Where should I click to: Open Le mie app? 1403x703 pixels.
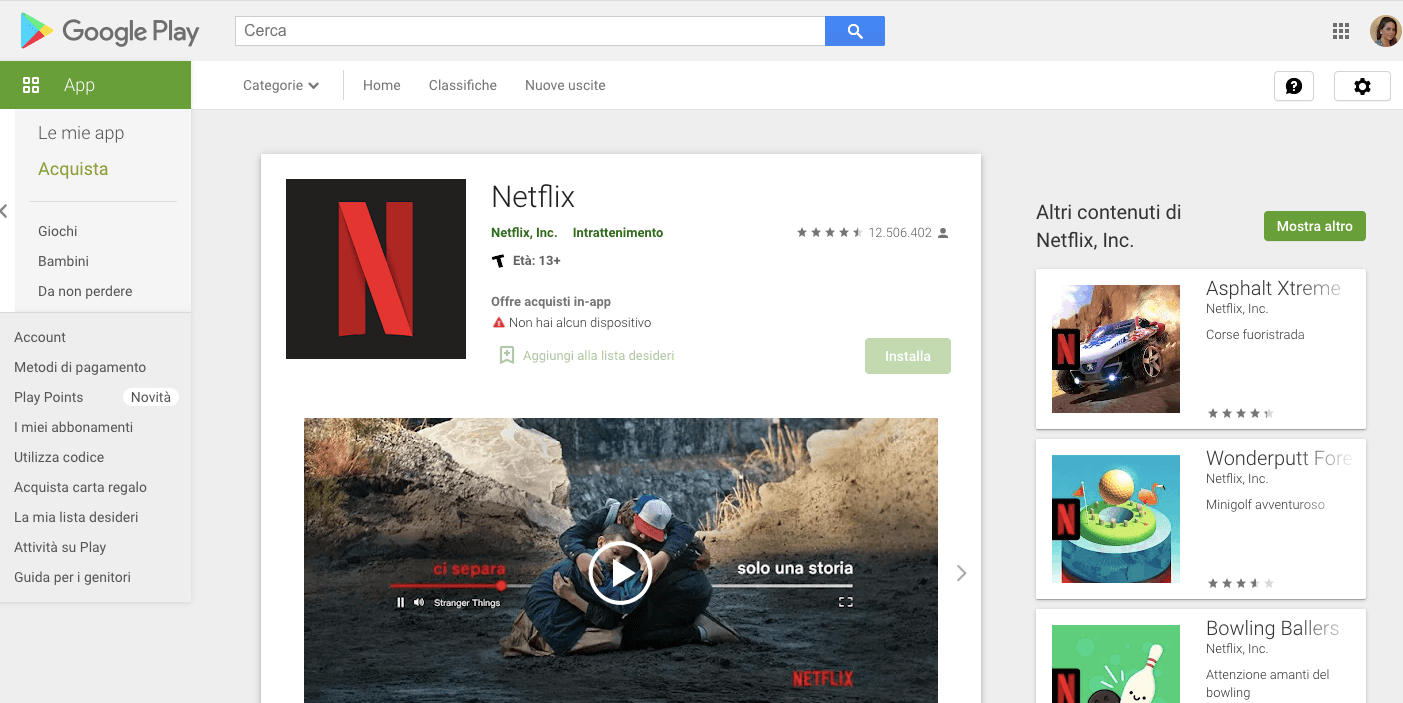pyautogui.click(x=81, y=133)
